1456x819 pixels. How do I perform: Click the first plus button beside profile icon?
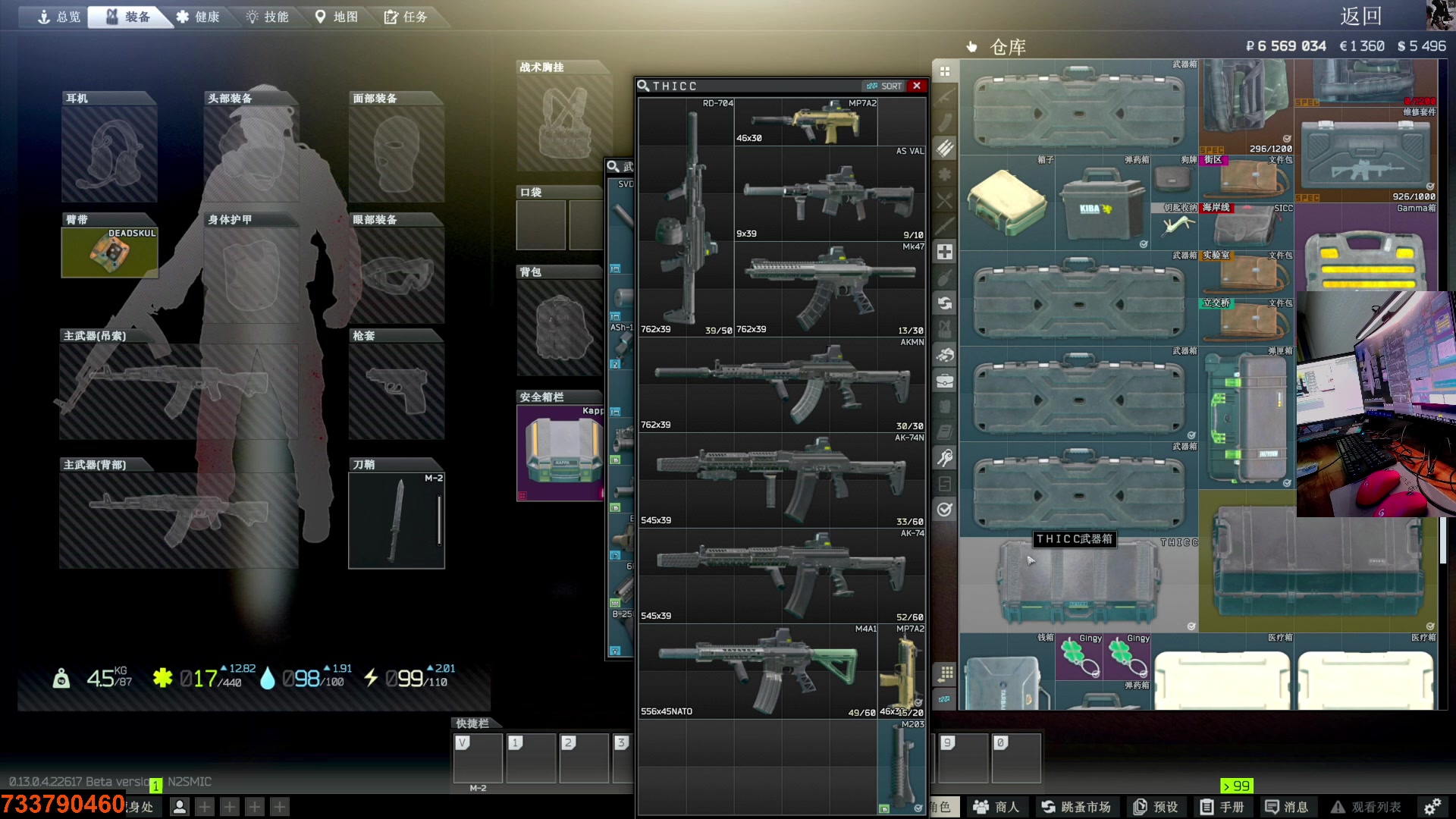(x=205, y=807)
